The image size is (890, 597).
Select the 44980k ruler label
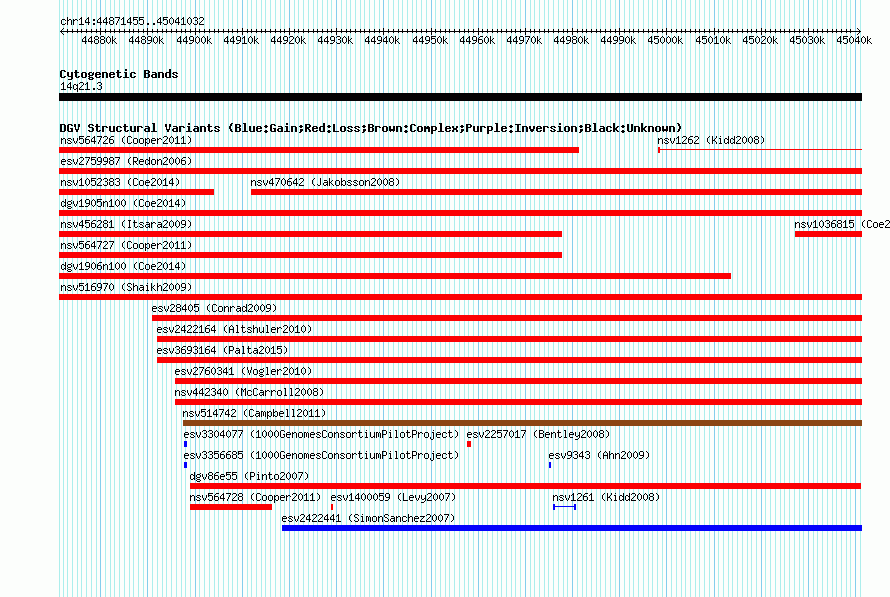click(x=572, y=40)
